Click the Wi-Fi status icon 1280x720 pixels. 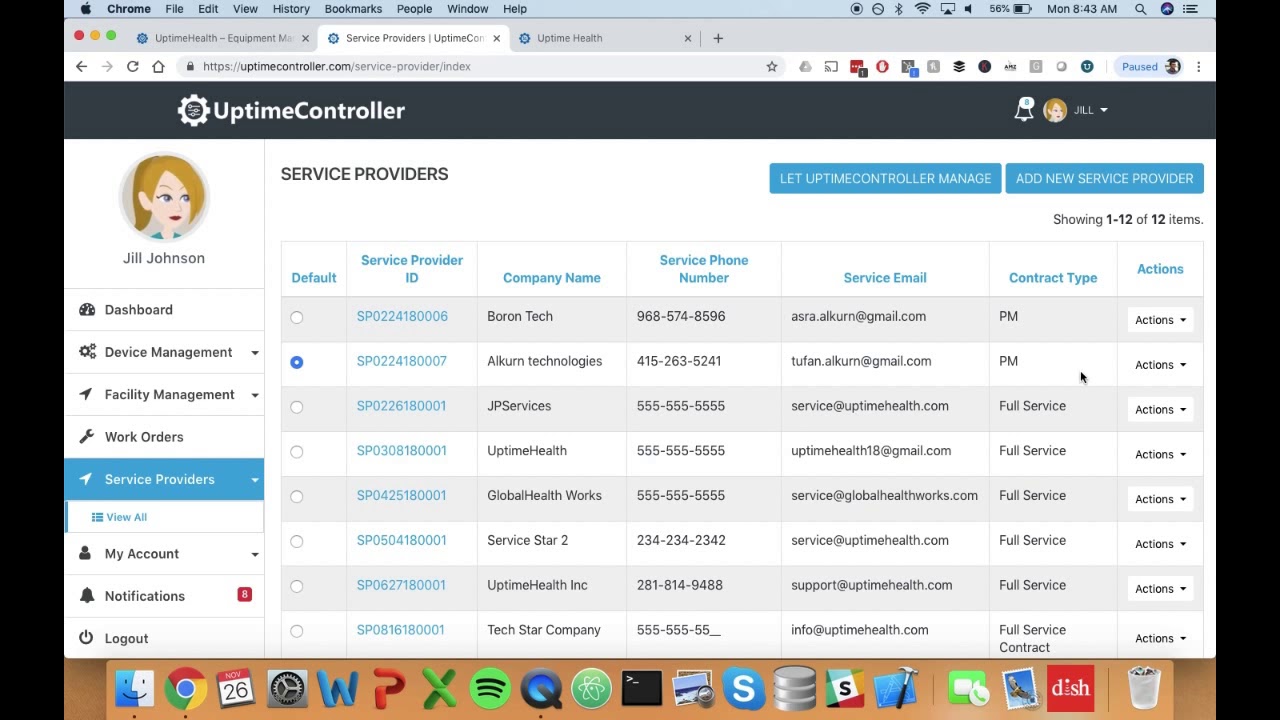922,9
